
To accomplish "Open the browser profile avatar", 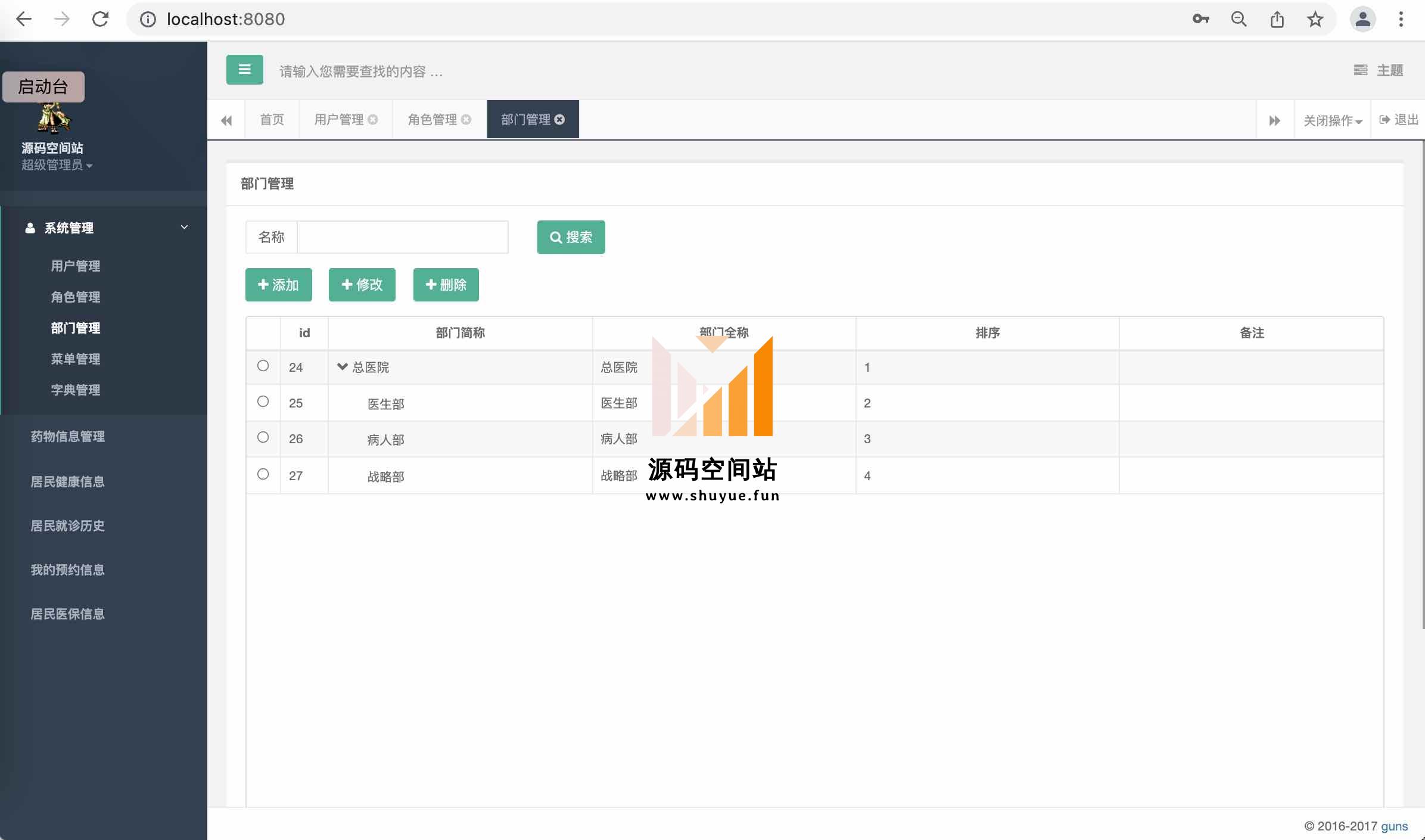I will (1362, 19).
